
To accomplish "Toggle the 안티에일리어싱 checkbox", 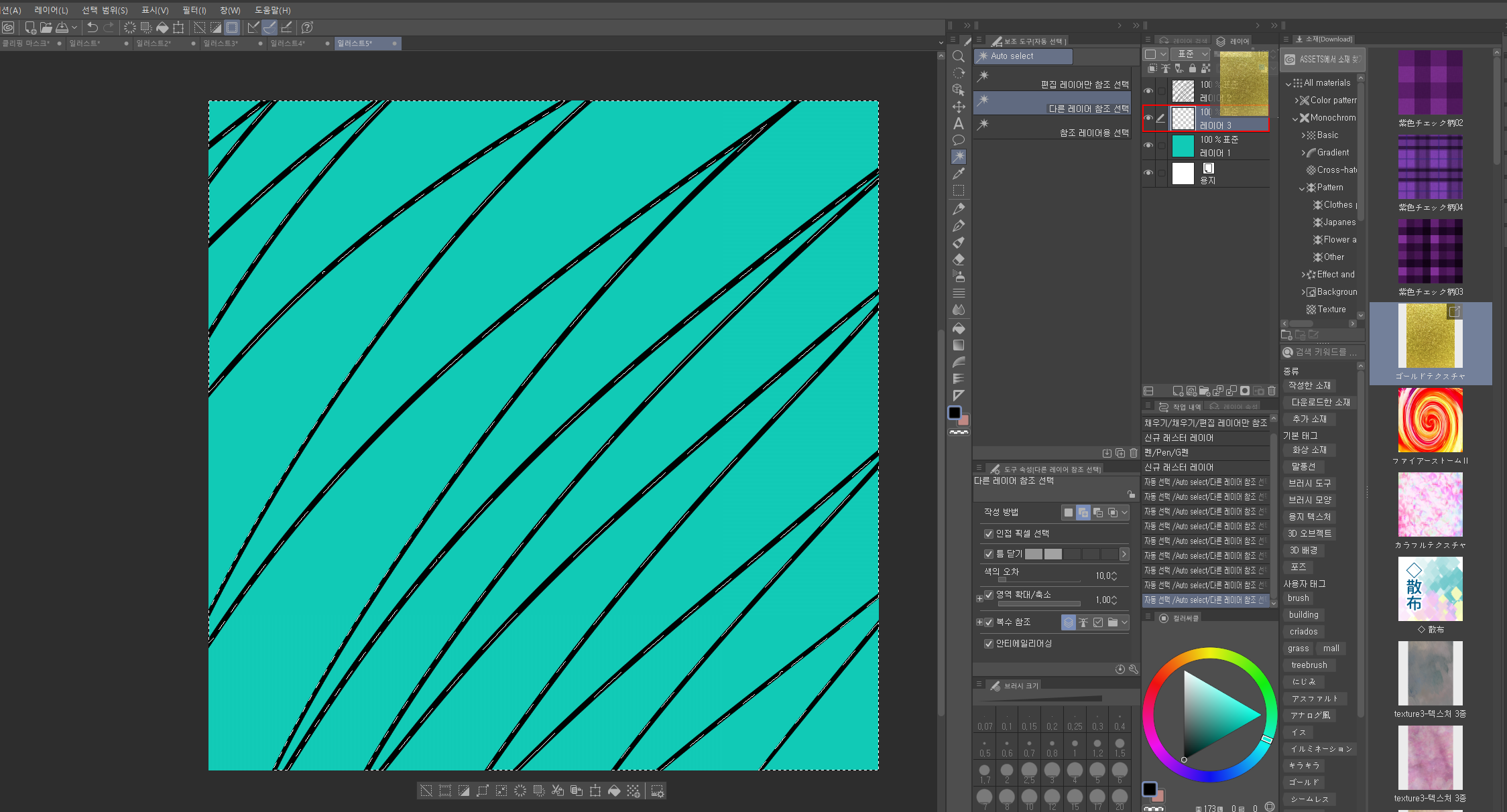I will click(x=988, y=644).
